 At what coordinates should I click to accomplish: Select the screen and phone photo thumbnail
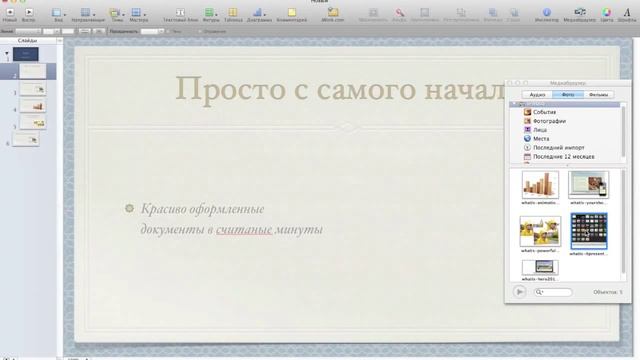589,185
